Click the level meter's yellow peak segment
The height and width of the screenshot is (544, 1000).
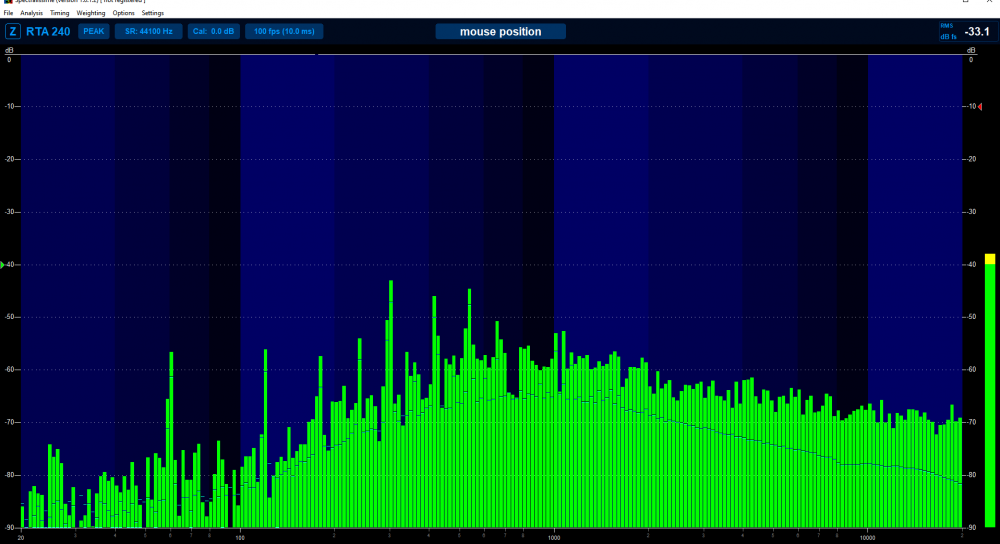pos(990,259)
